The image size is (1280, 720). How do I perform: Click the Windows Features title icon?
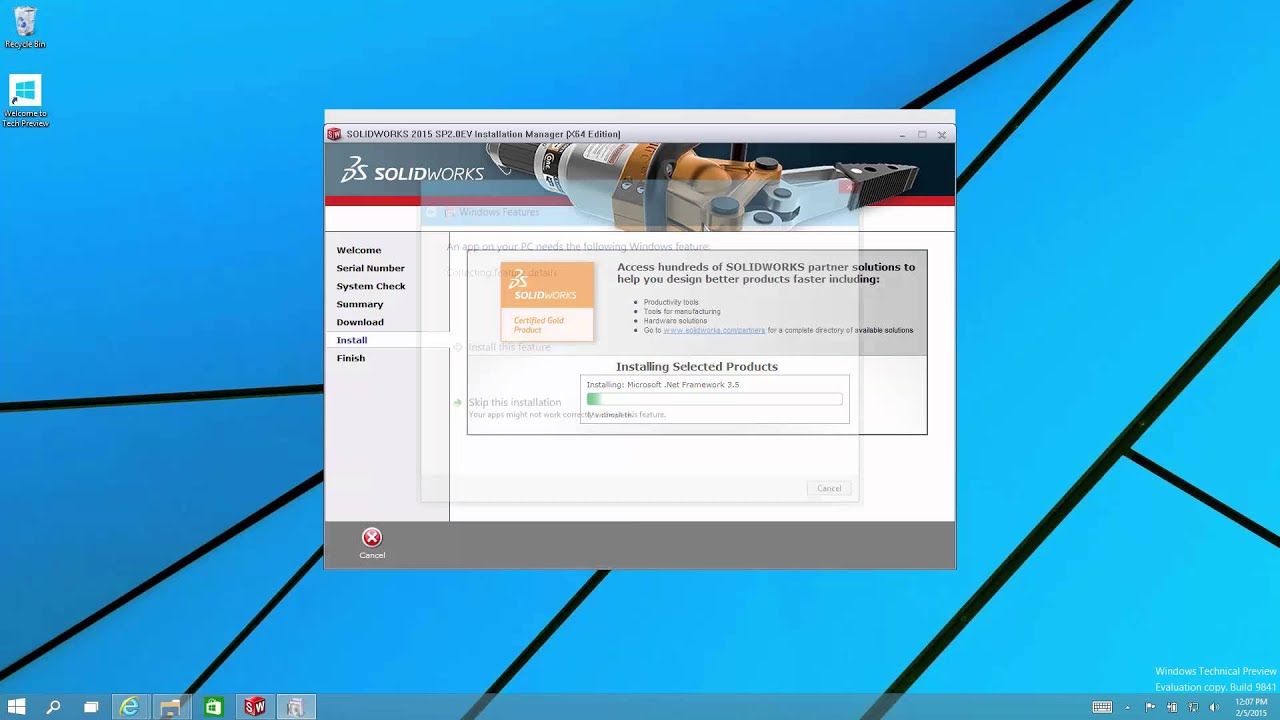pyautogui.click(x=450, y=212)
